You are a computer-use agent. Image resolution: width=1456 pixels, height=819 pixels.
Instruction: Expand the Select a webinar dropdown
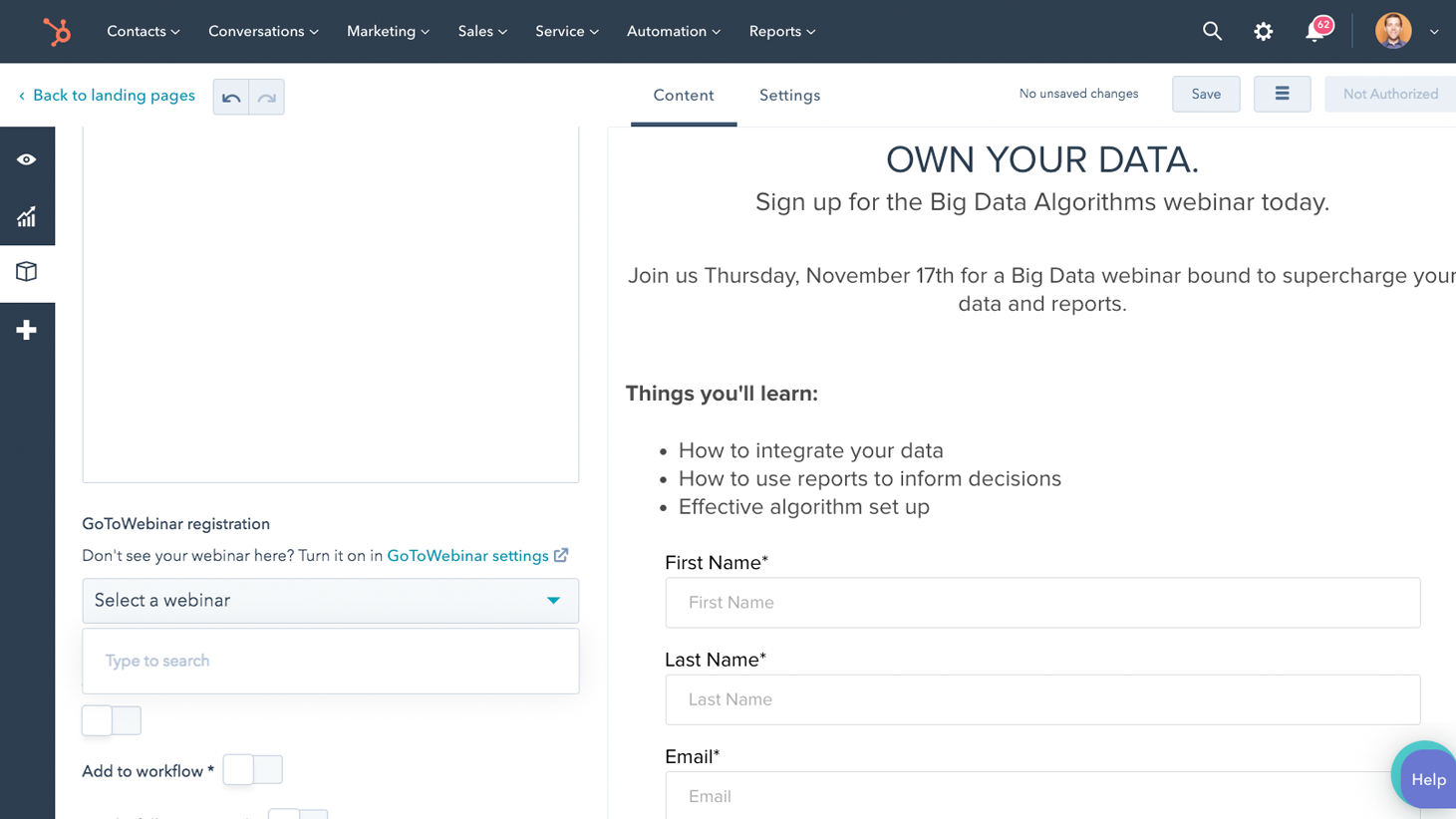(x=330, y=601)
